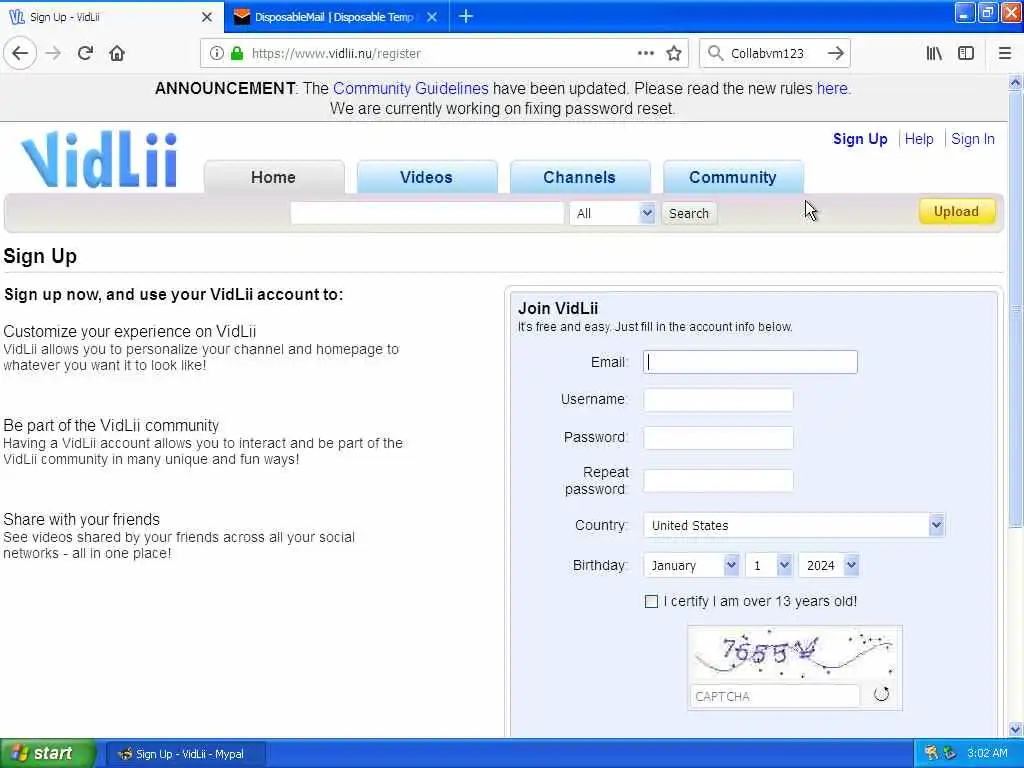The width and height of the screenshot is (1024, 768).
Task: Click the taskbar clock 3:02 AM
Action: pyautogui.click(x=987, y=753)
